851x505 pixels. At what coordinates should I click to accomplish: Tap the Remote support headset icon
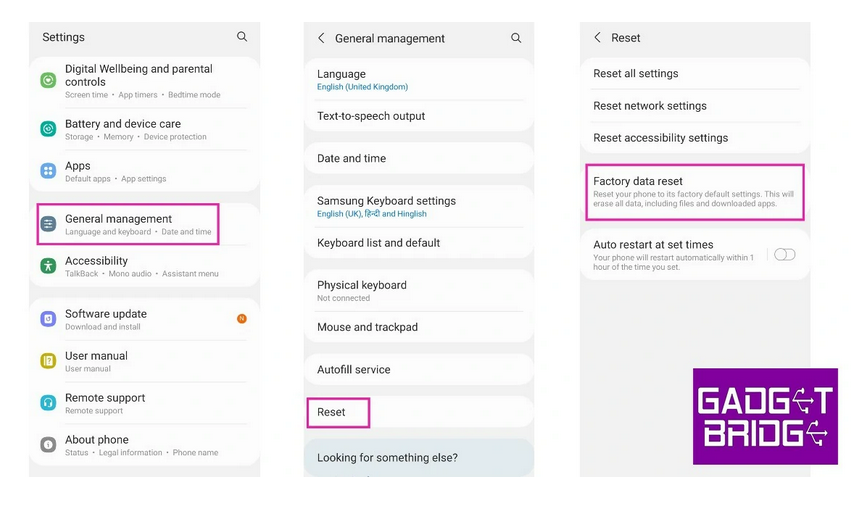[48, 403]
